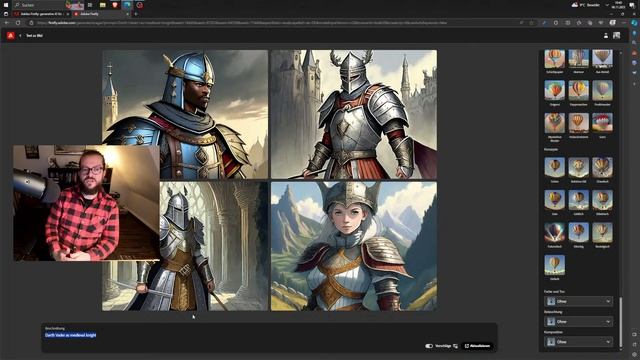Open Task View from the taskbar
Image resolution: width=640 pixels, height=360 pixels.
tap(90, 5)
